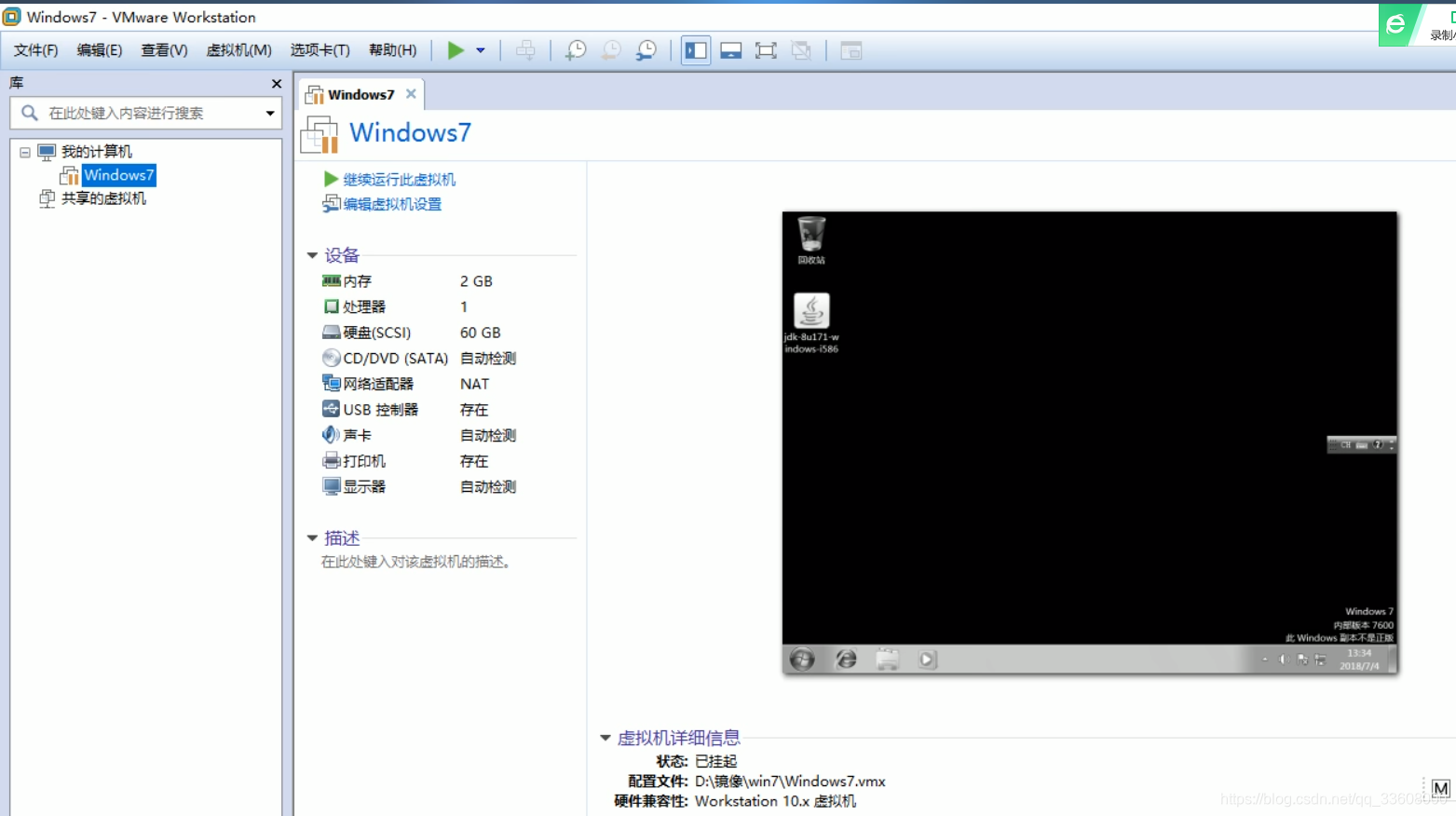Screen dimensions: 1456x816
Task: Click the VMware title bar app icon
Action: tap(12, 17)
